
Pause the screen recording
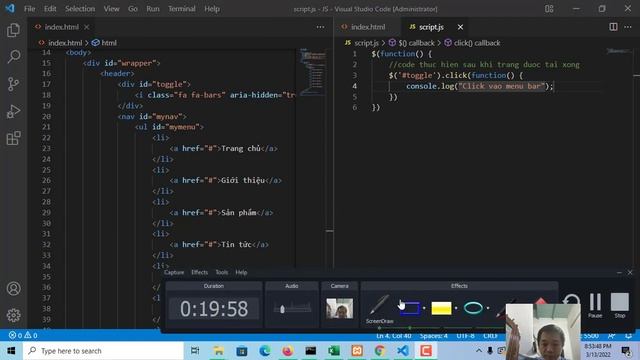click(595, 305)
